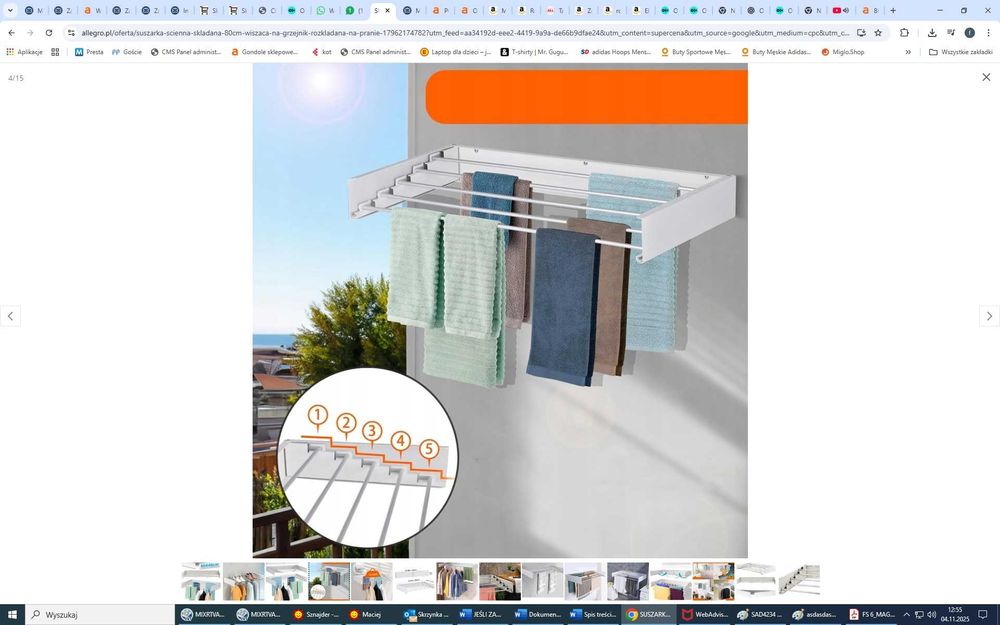1000x625 pixels.
Task: Show the next gallery image
Action: 989,316
